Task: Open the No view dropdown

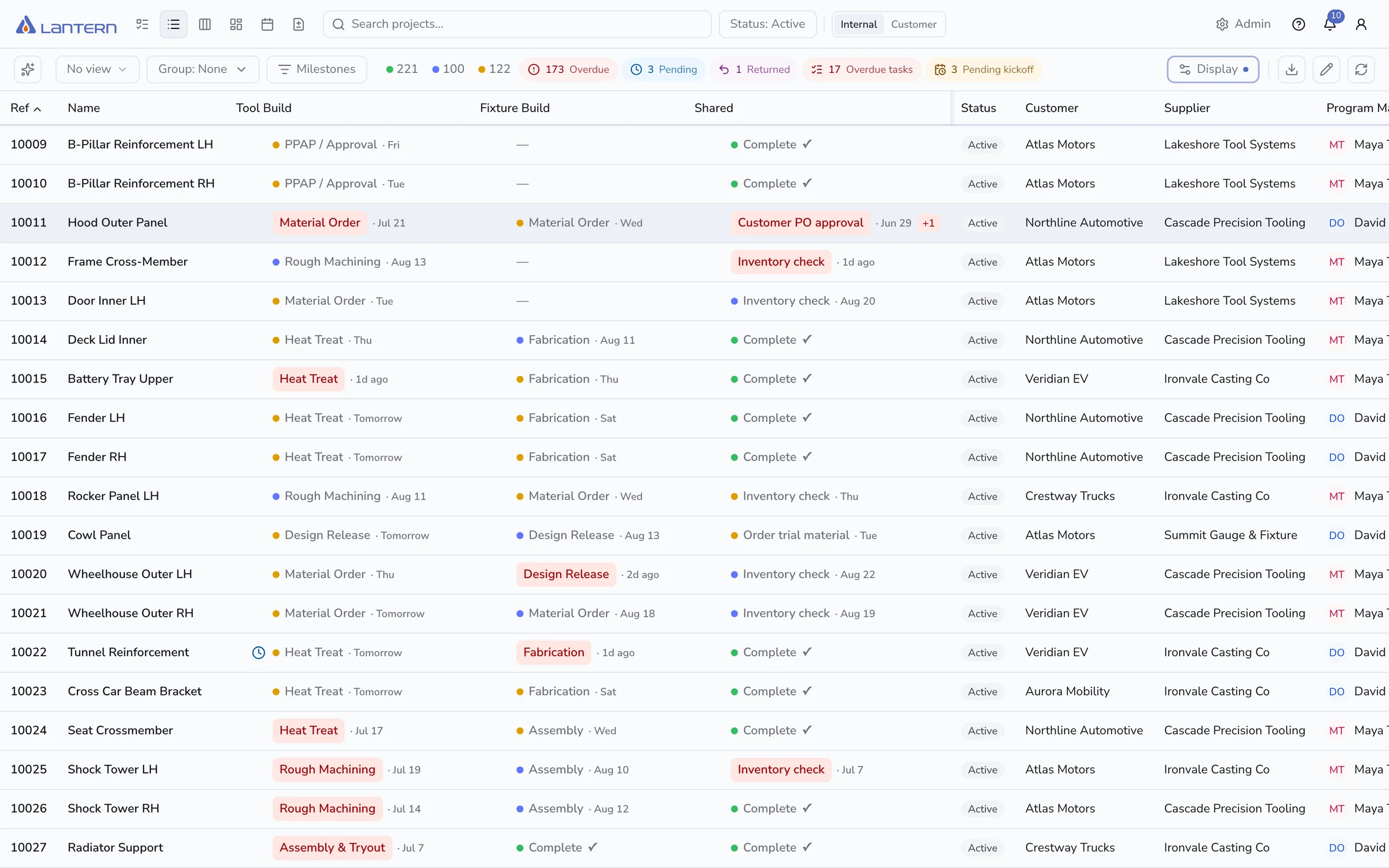Action: tap(97, 69)
